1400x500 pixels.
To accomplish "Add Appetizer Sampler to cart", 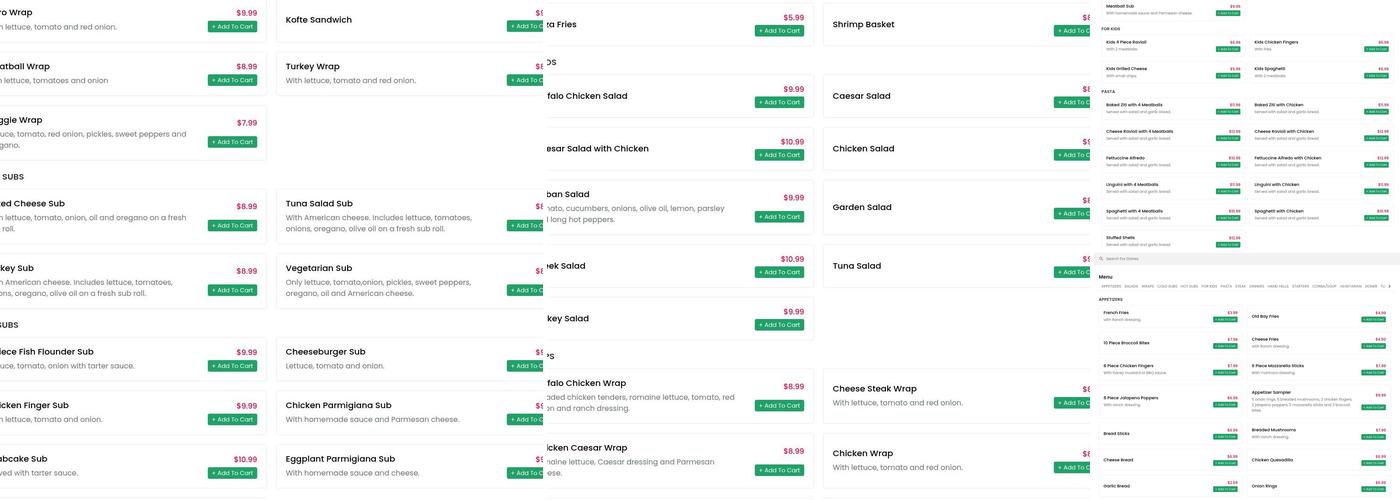I will pyautogui.click(x=1374, y=408).
